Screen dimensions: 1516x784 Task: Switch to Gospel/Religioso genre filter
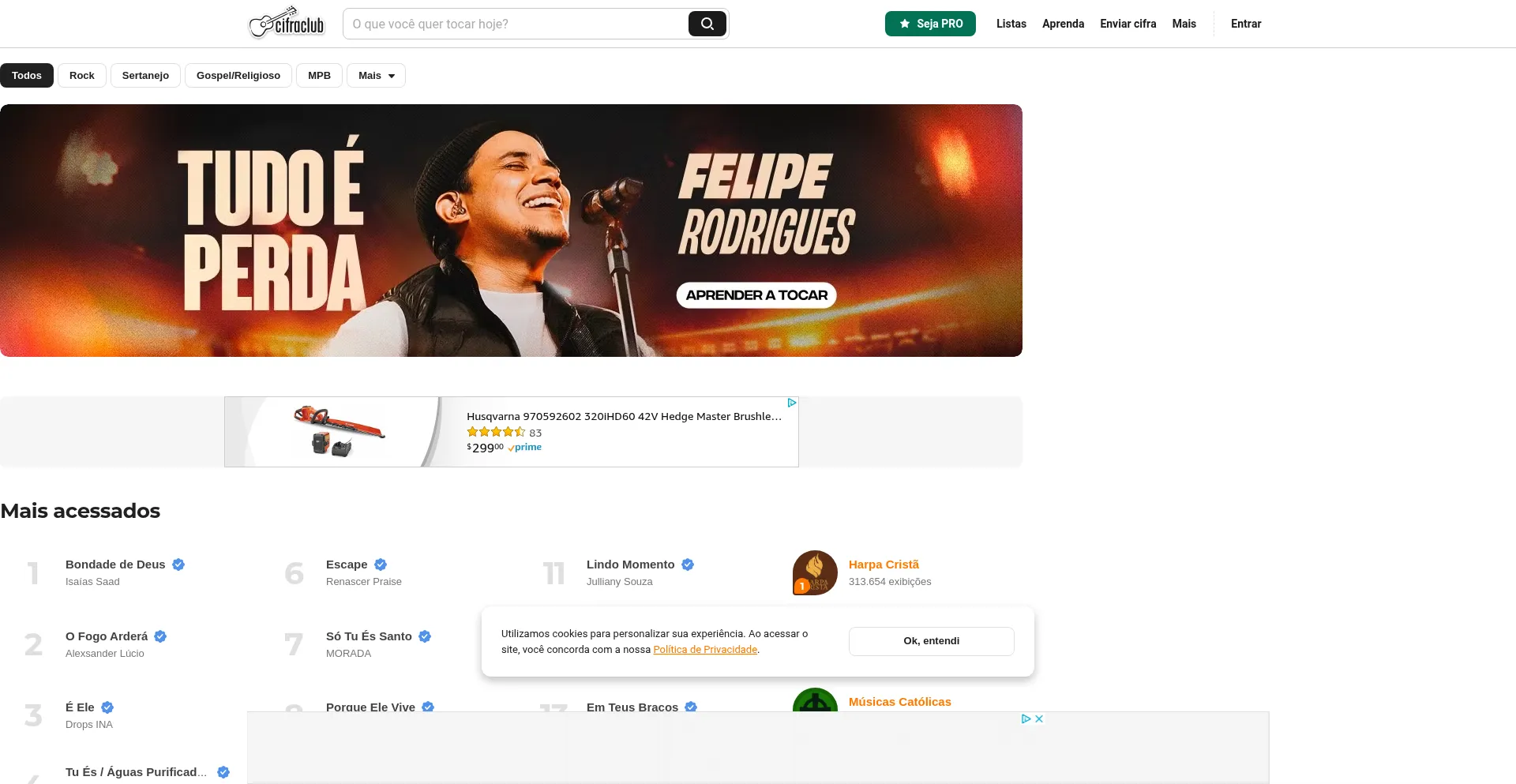pyautogui.click(x=238, y=76)
